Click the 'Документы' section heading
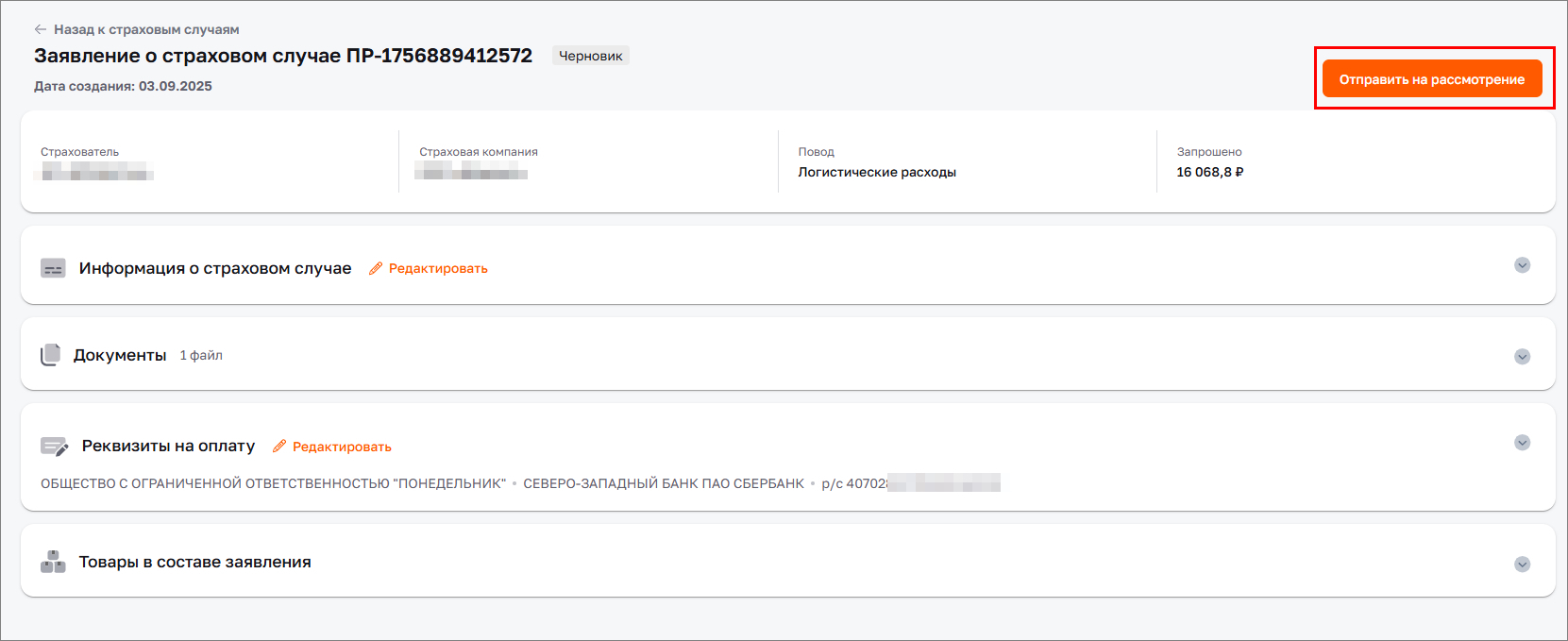Image resolution: width=1568 pixels, height=641 pixels. (x=120, y=355)
